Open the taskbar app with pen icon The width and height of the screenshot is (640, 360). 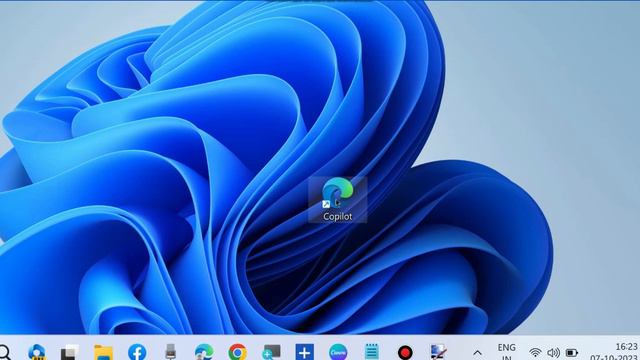pyautogui.click(x=438, y=352)
